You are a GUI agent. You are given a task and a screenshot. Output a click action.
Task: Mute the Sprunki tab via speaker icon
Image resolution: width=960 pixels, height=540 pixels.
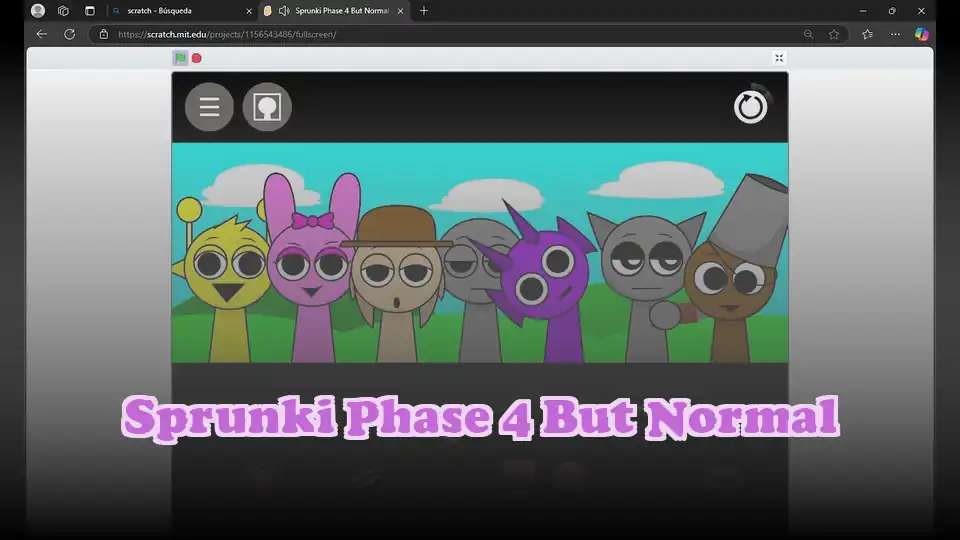pos(284,11)
